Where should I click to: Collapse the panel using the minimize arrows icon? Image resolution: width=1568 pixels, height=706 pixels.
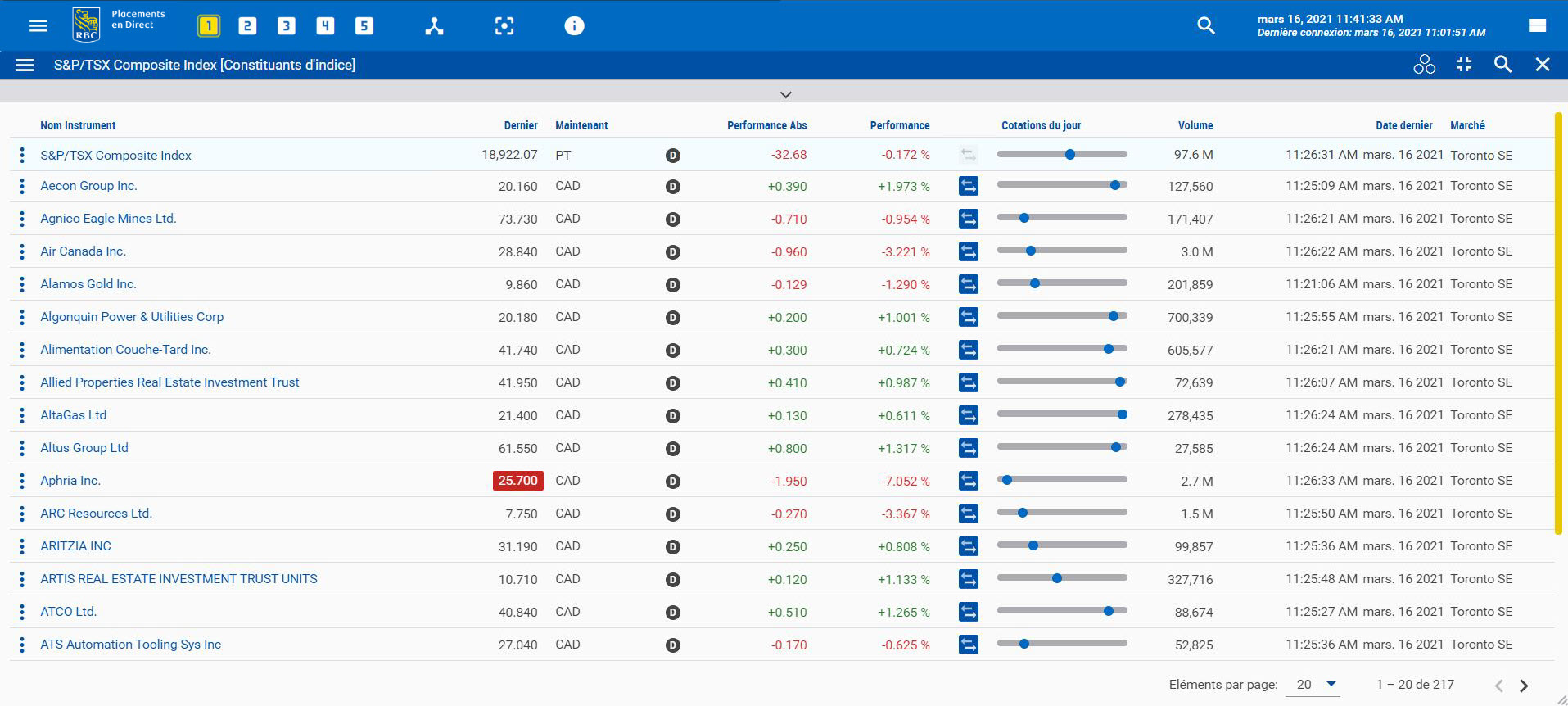point(1464,64)
